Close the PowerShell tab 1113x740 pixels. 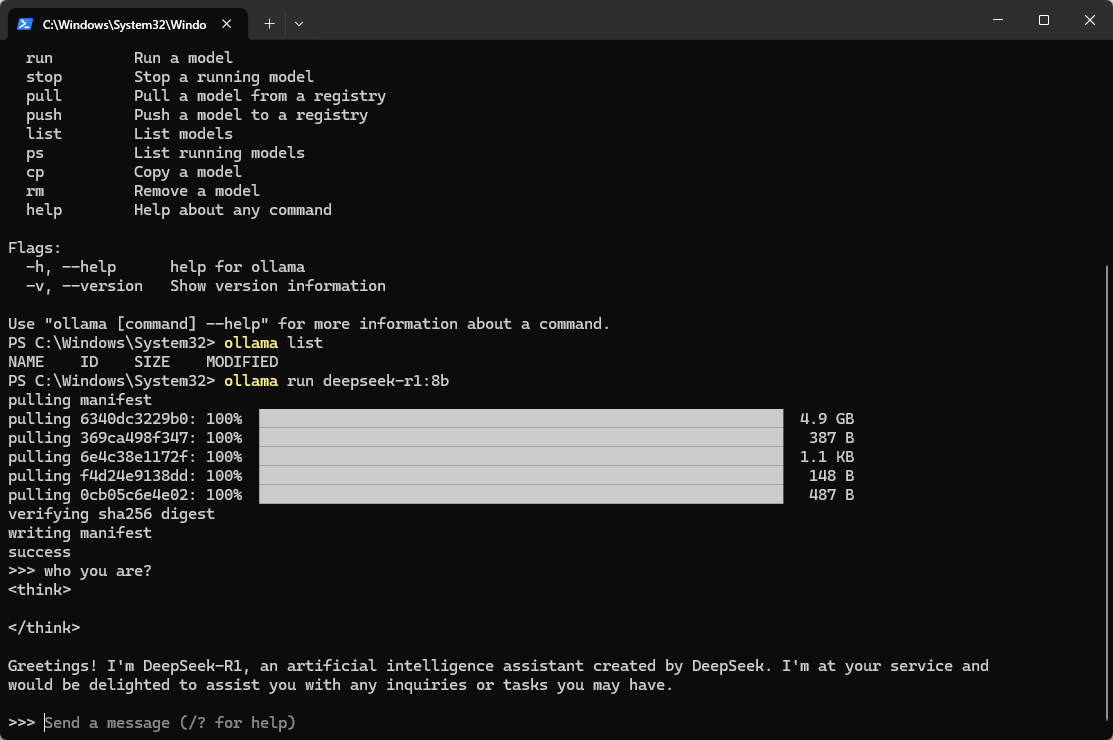(x=226, y=24)
